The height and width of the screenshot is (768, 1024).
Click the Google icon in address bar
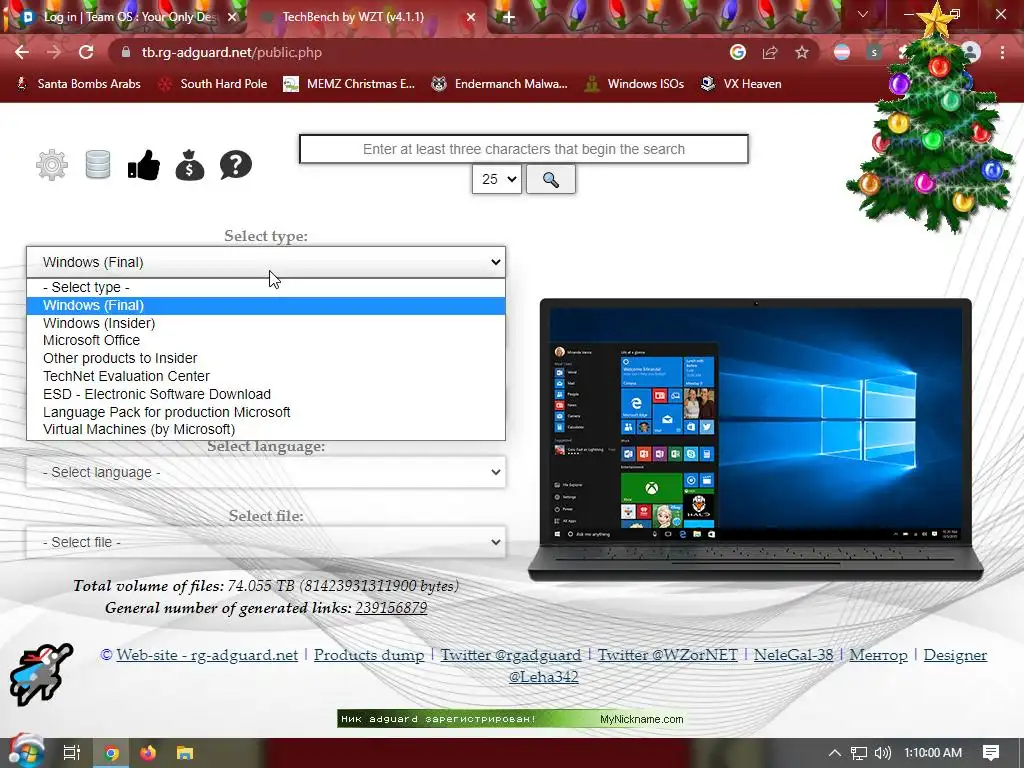[738, 52]
